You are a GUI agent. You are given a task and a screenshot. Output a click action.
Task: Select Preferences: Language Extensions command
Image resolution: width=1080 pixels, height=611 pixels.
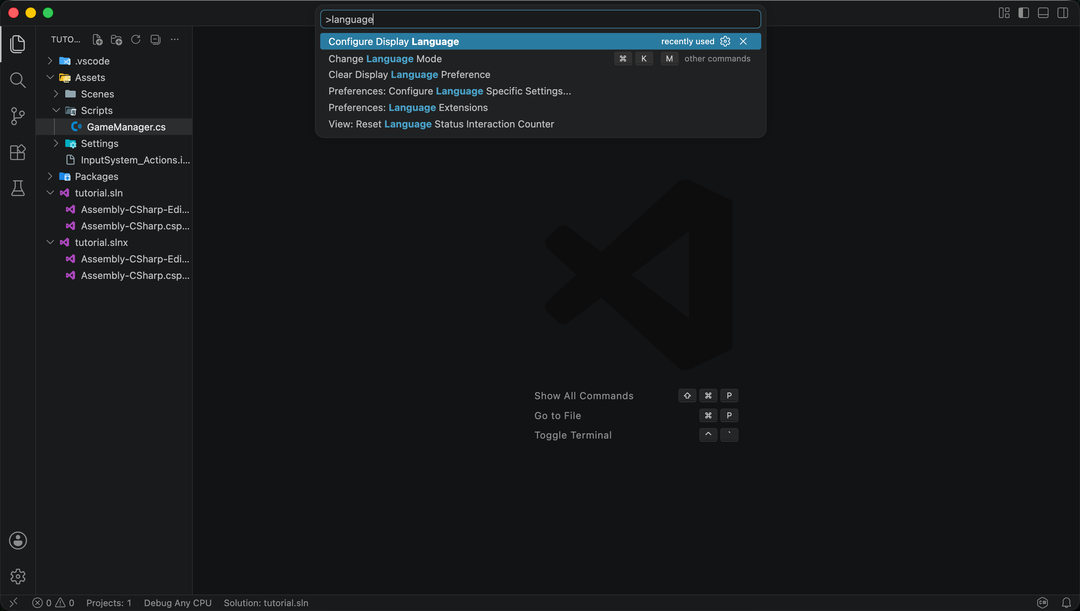tap(541, 107)
